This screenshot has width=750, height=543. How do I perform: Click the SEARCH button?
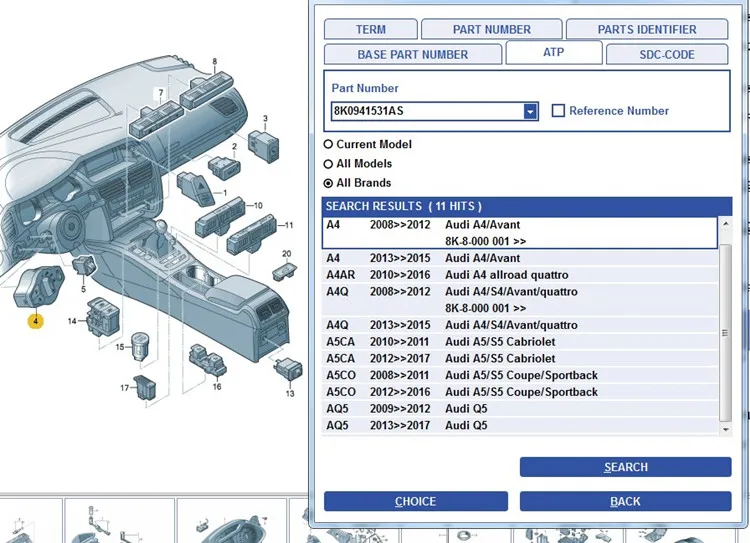626,467
